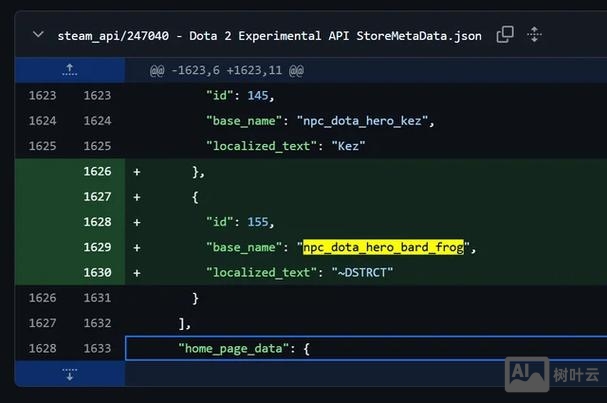Click new line number 1632
607x403 pixels.
(97, 323)
